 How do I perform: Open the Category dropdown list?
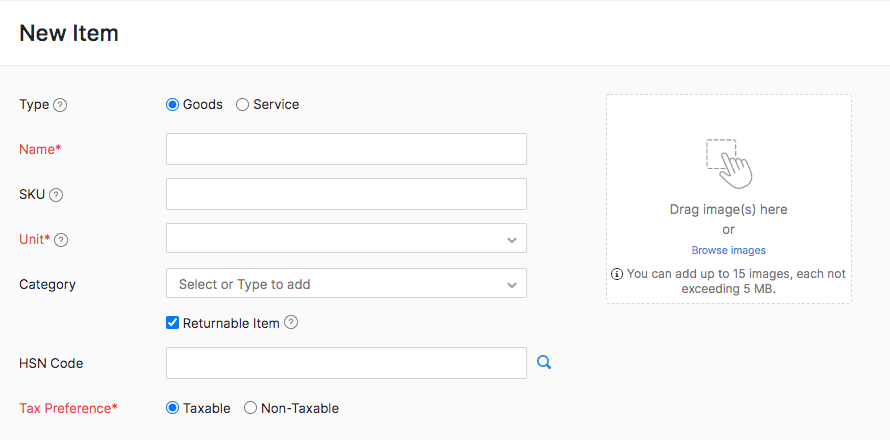345,284
